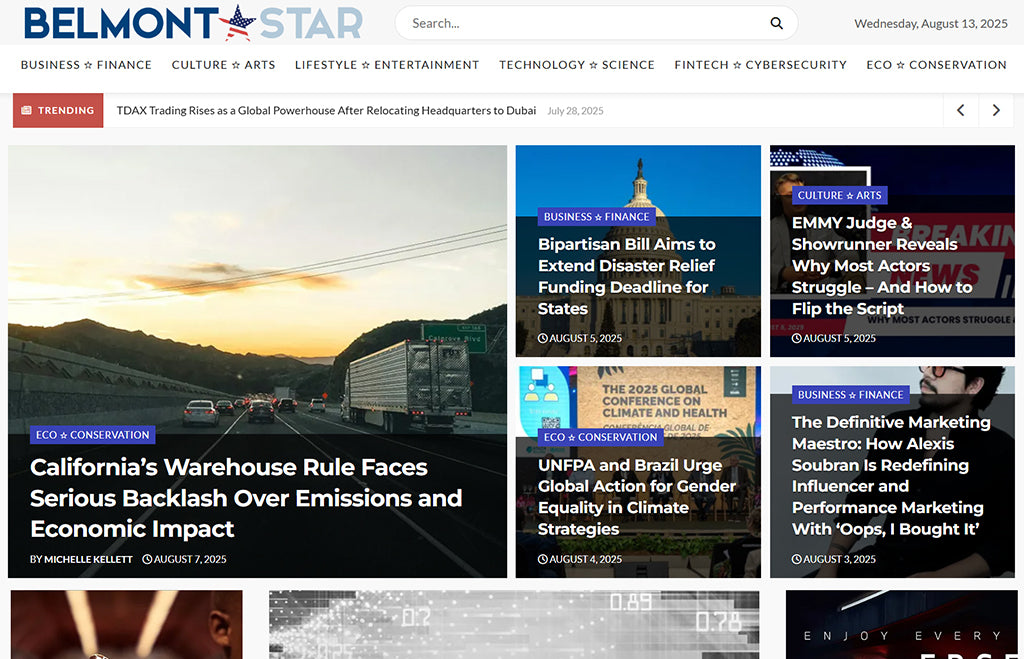Click author Michelle Kellett link
1024x659 pixels.
(x=88, y=559)
